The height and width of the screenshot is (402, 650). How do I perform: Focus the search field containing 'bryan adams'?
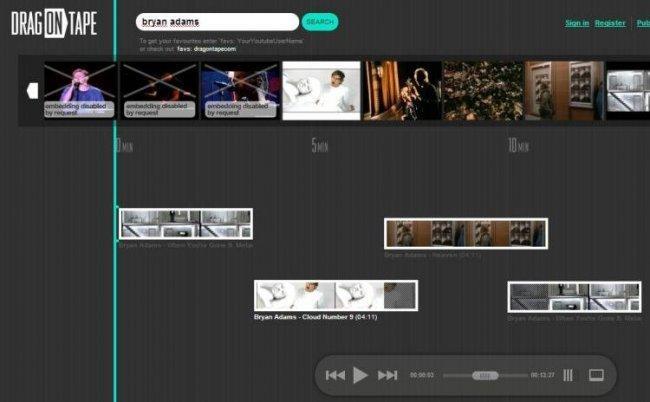tap(217, 22)
